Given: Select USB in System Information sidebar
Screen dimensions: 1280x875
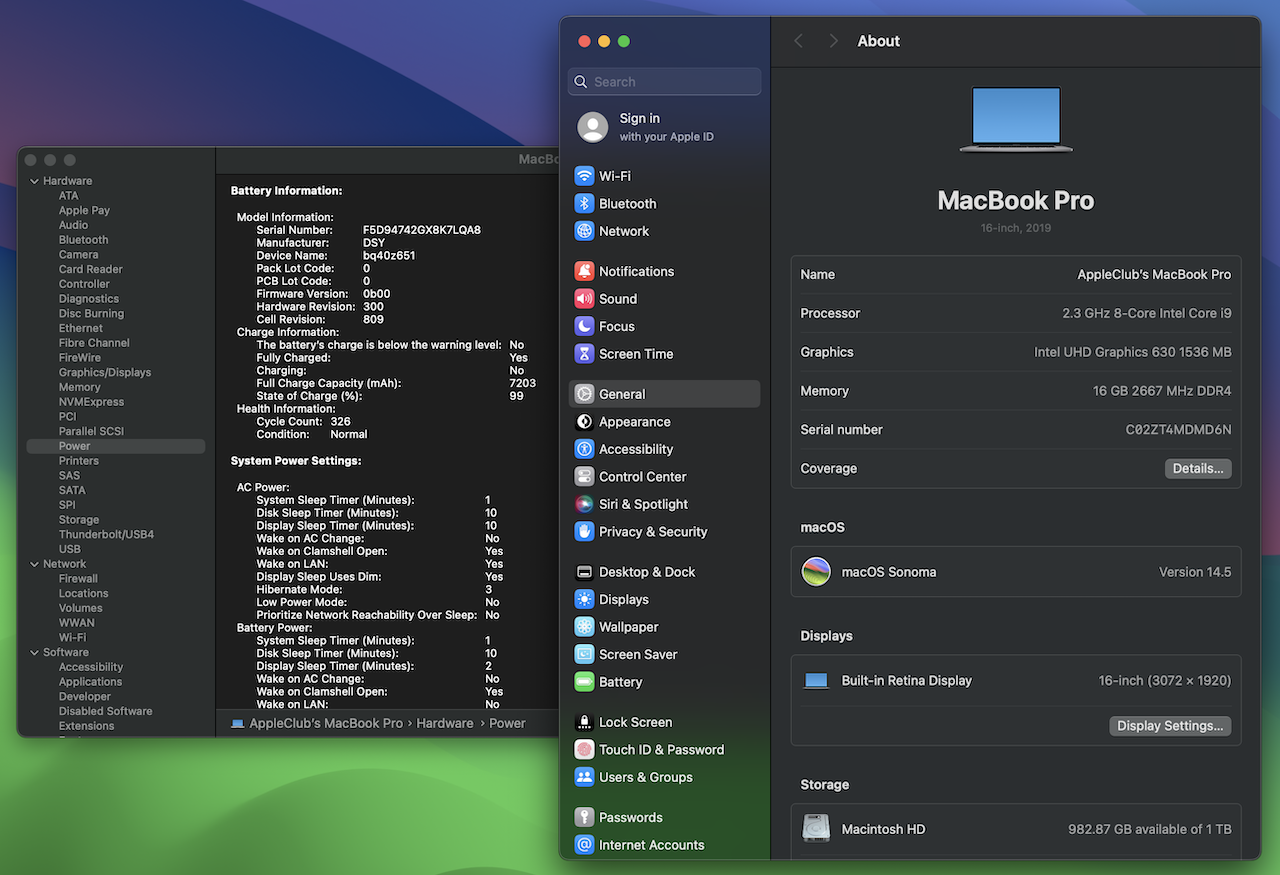Looking at the screenshot, I should pos(69,549).
